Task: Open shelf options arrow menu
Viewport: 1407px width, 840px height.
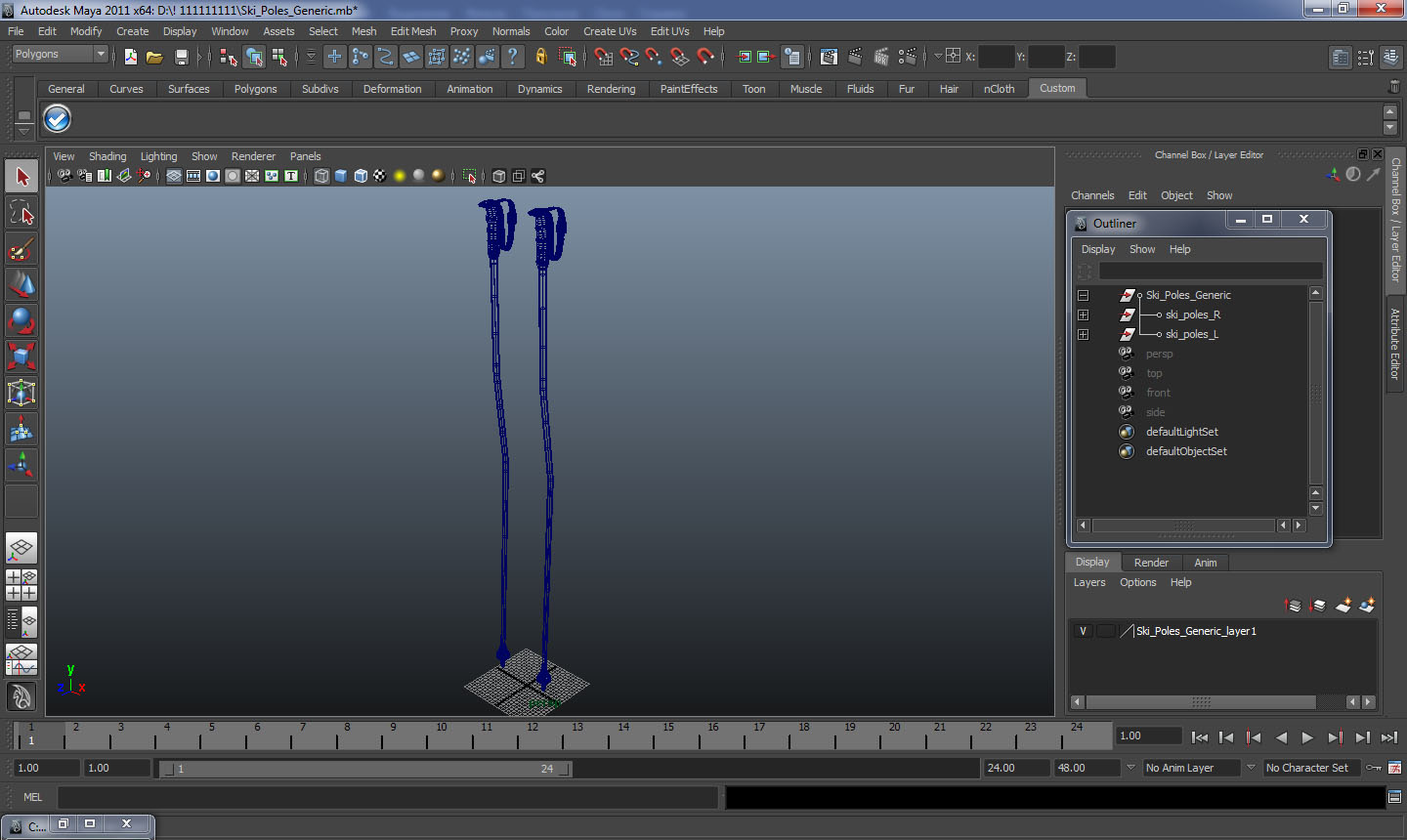Action: click(24, 130)
